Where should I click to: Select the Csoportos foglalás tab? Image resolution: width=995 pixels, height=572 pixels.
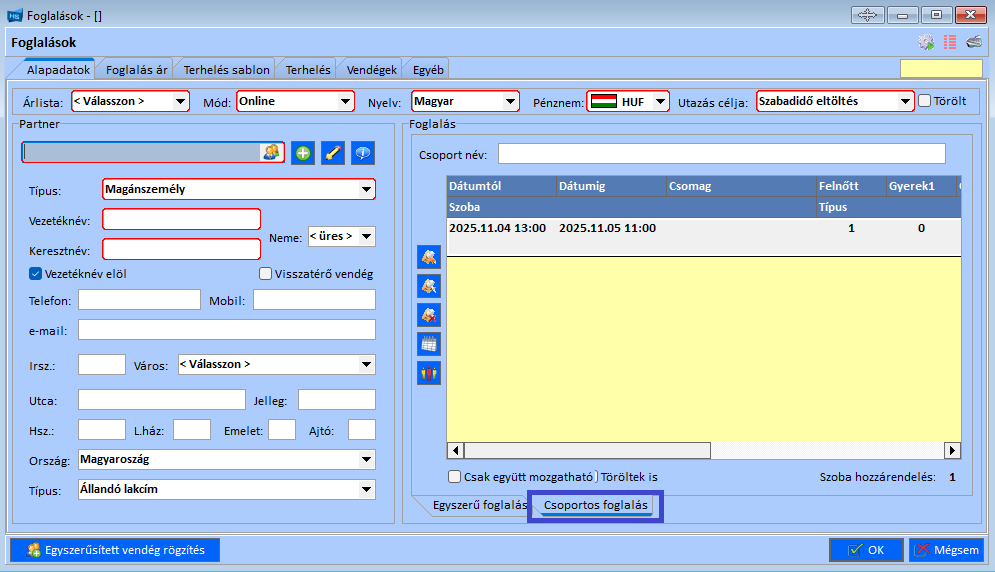(595, 506)
